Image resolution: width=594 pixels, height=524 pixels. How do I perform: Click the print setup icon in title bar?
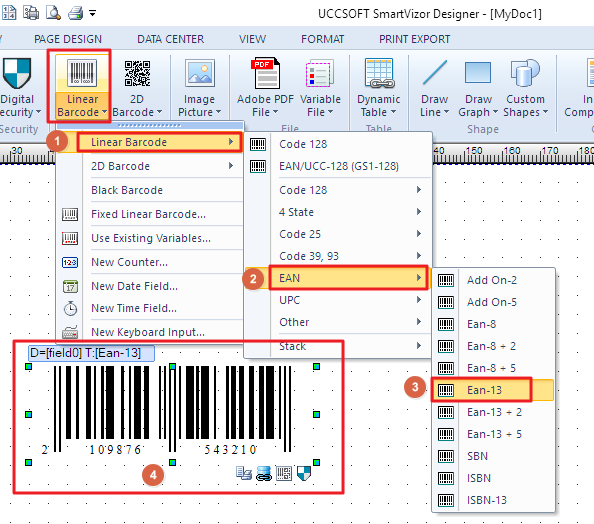click(31, 13)
